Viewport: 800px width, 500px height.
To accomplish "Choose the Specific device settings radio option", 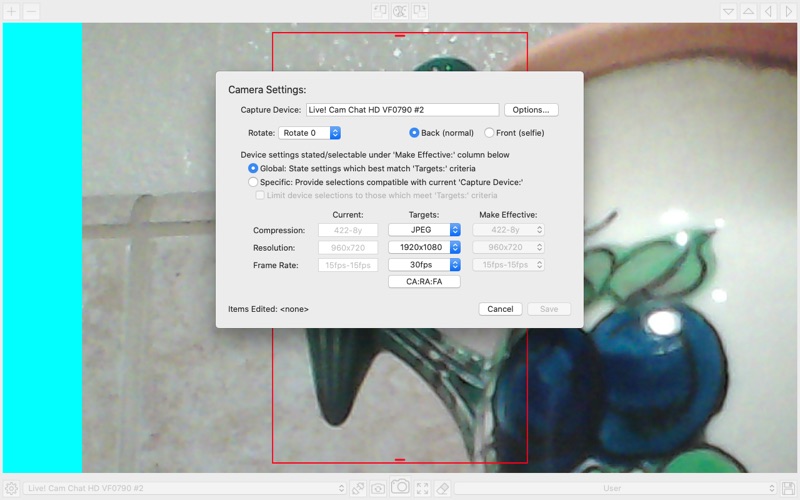I will coord(253,182).
